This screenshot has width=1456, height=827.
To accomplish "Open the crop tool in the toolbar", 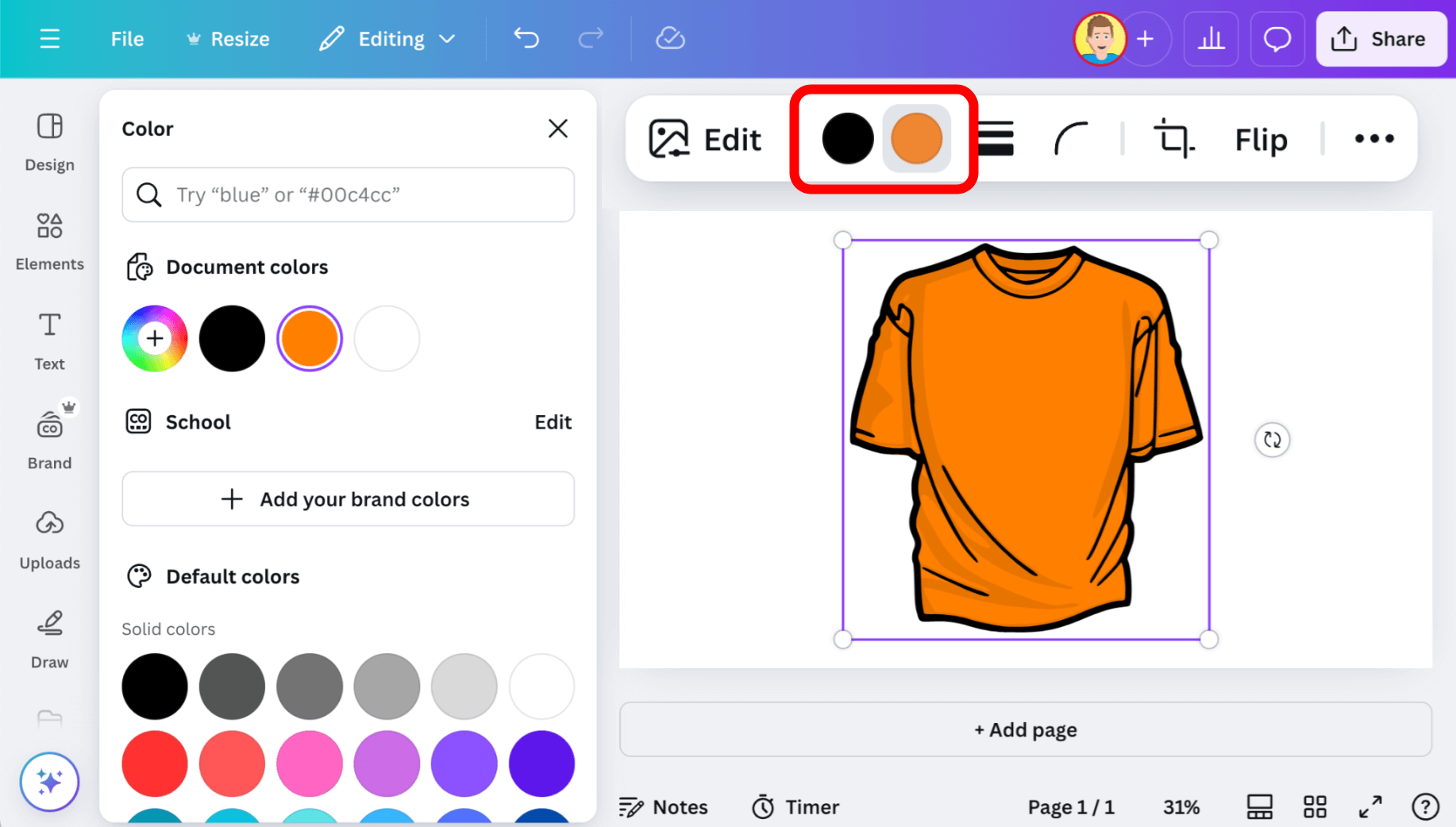I will (x=1173, y=139).
